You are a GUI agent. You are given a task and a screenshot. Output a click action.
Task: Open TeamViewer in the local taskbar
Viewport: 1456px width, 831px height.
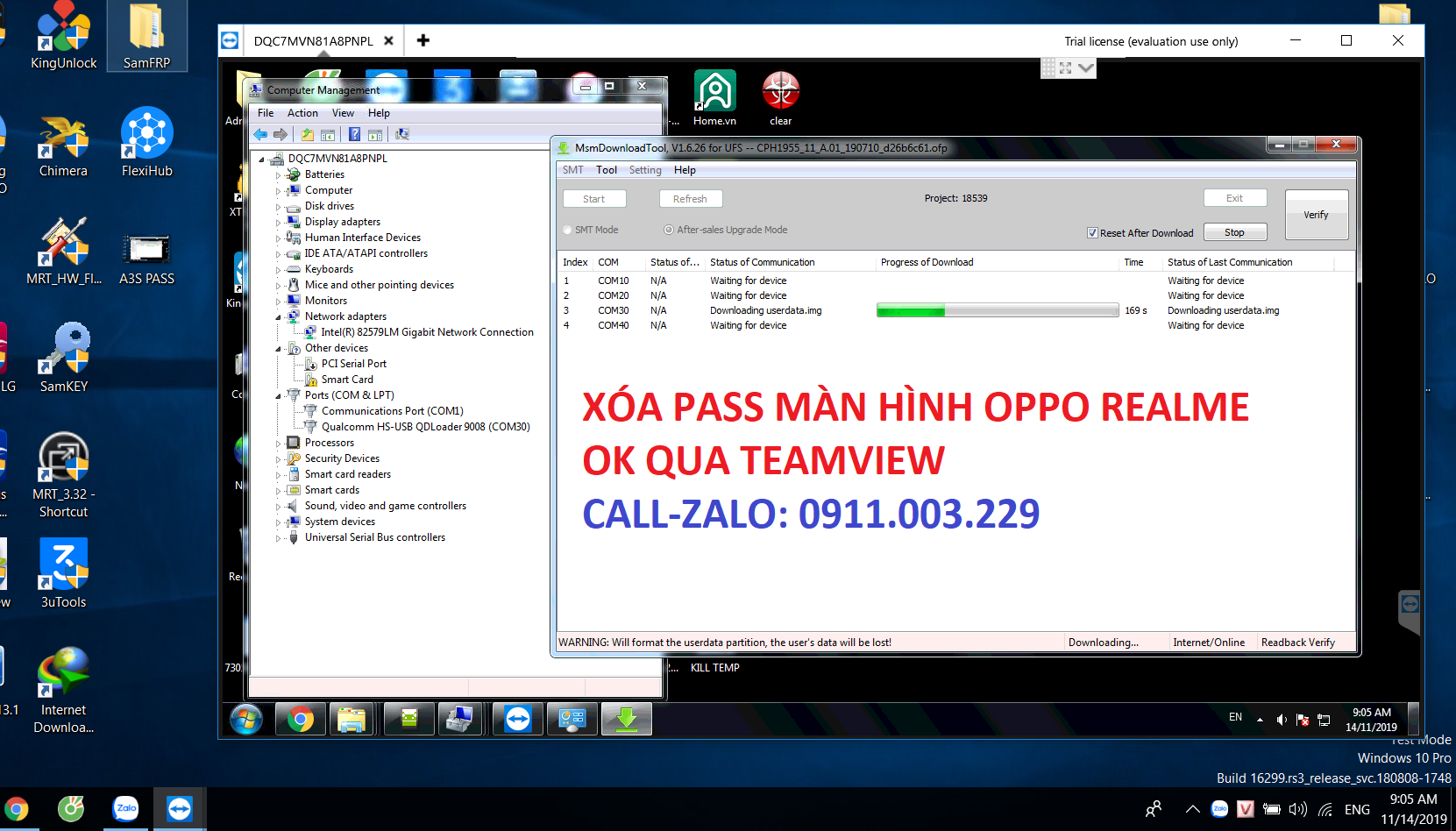pos(180,808)
